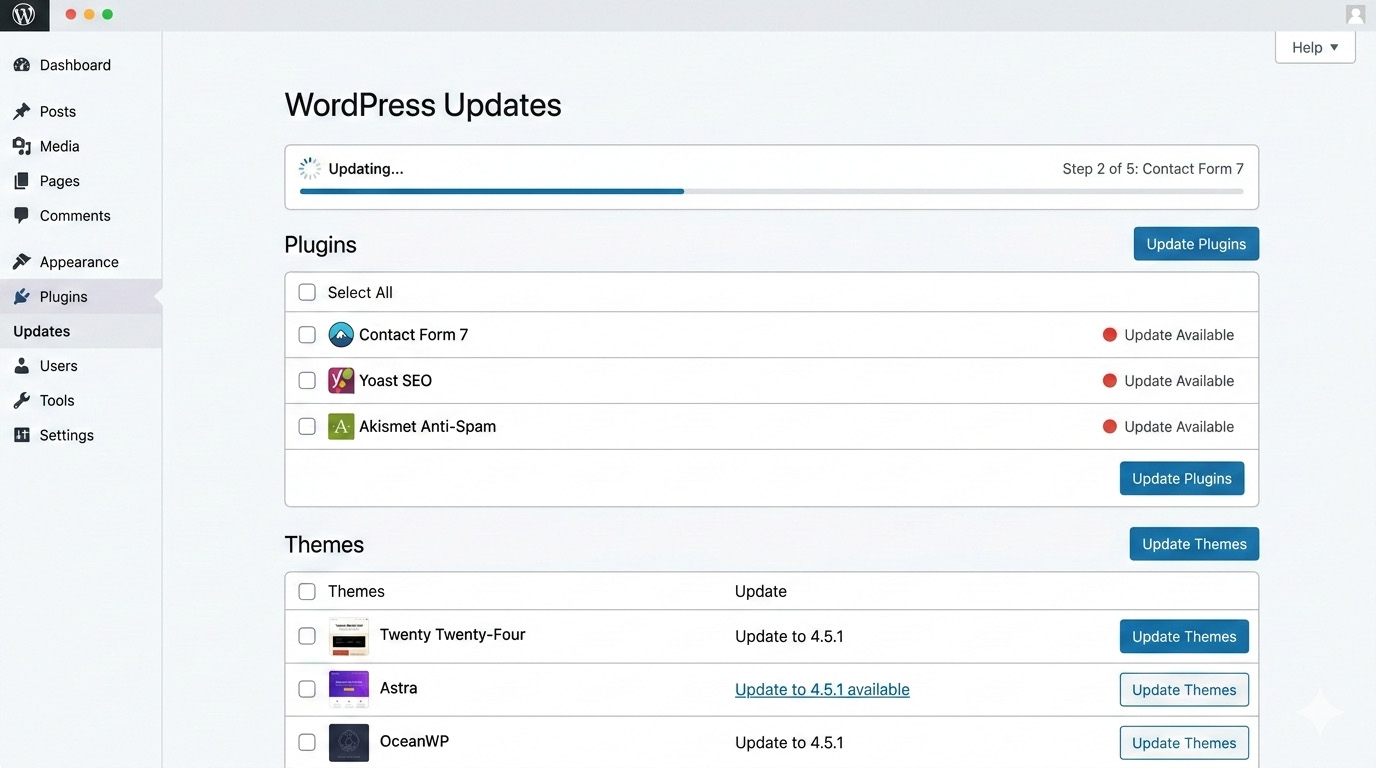Open the Twenty Twenty-Four theme thumbnail
Image resolution: width=1376 pixels, height=768 pixels.
point(349,636)
